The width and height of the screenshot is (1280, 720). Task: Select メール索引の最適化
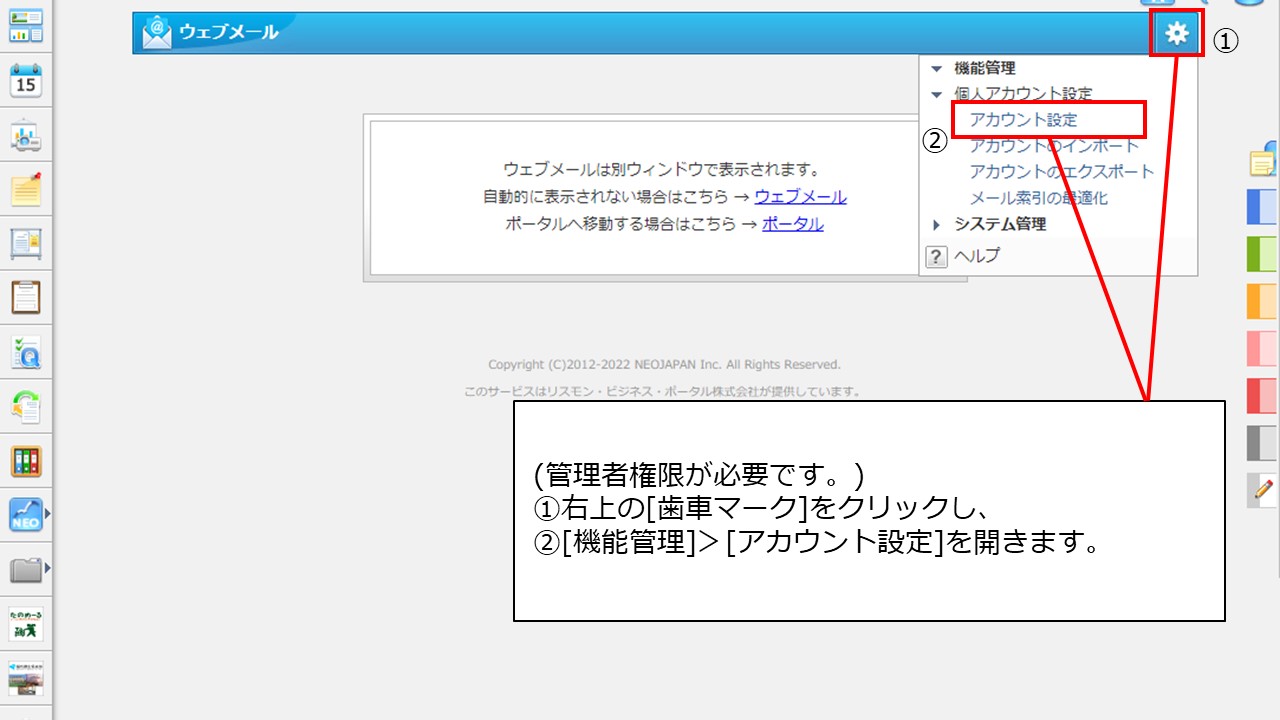1039,198
